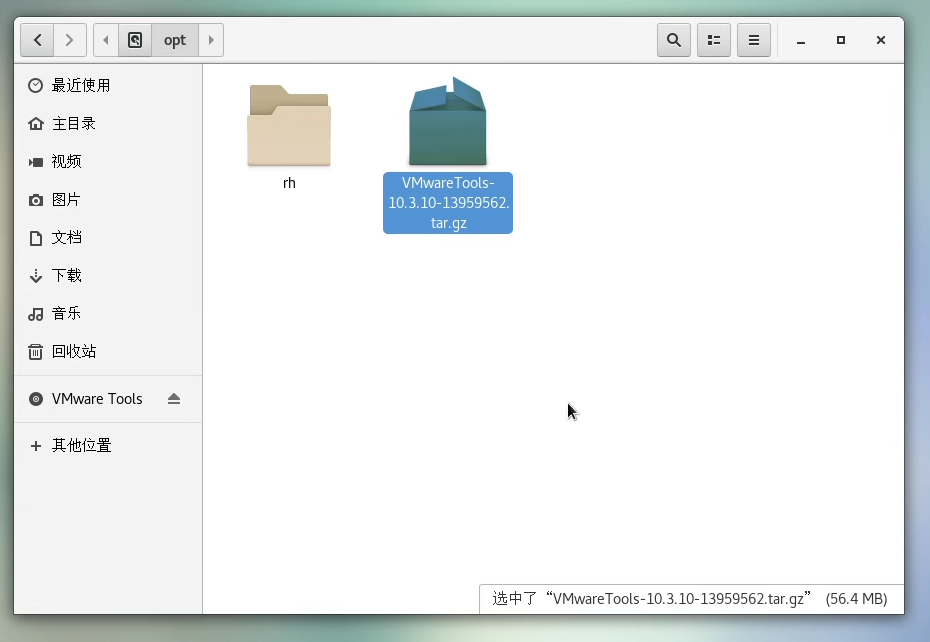The width and height of the screenshot is (930, 642).
Task: Open the 回收站 trash
Action: coord(108,351)
